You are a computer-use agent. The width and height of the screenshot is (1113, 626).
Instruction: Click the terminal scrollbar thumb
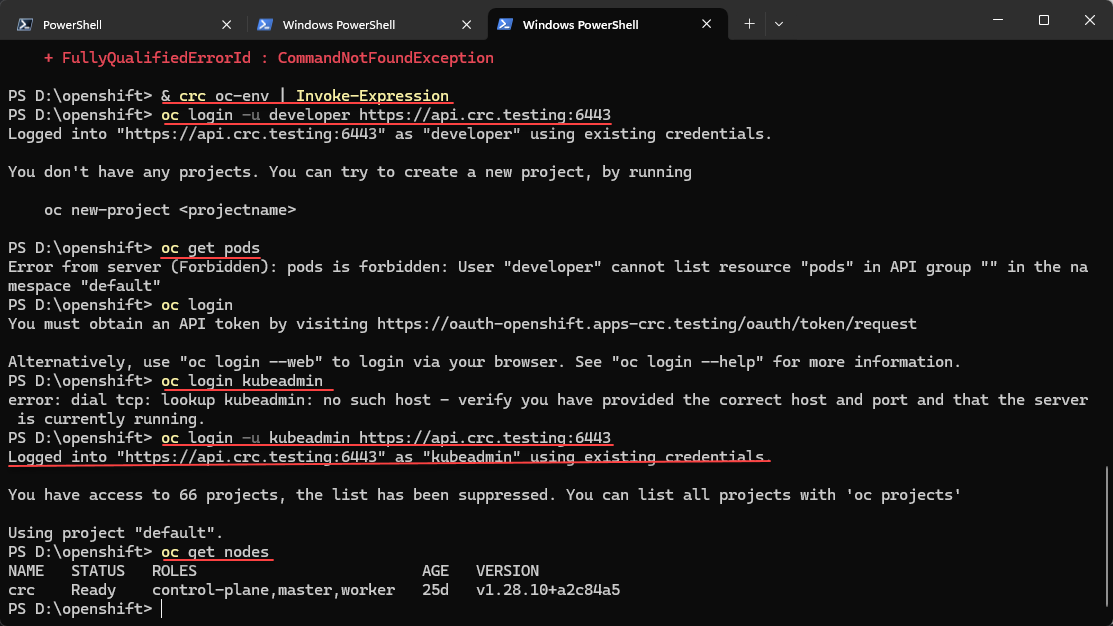[x=1107, y=537]
